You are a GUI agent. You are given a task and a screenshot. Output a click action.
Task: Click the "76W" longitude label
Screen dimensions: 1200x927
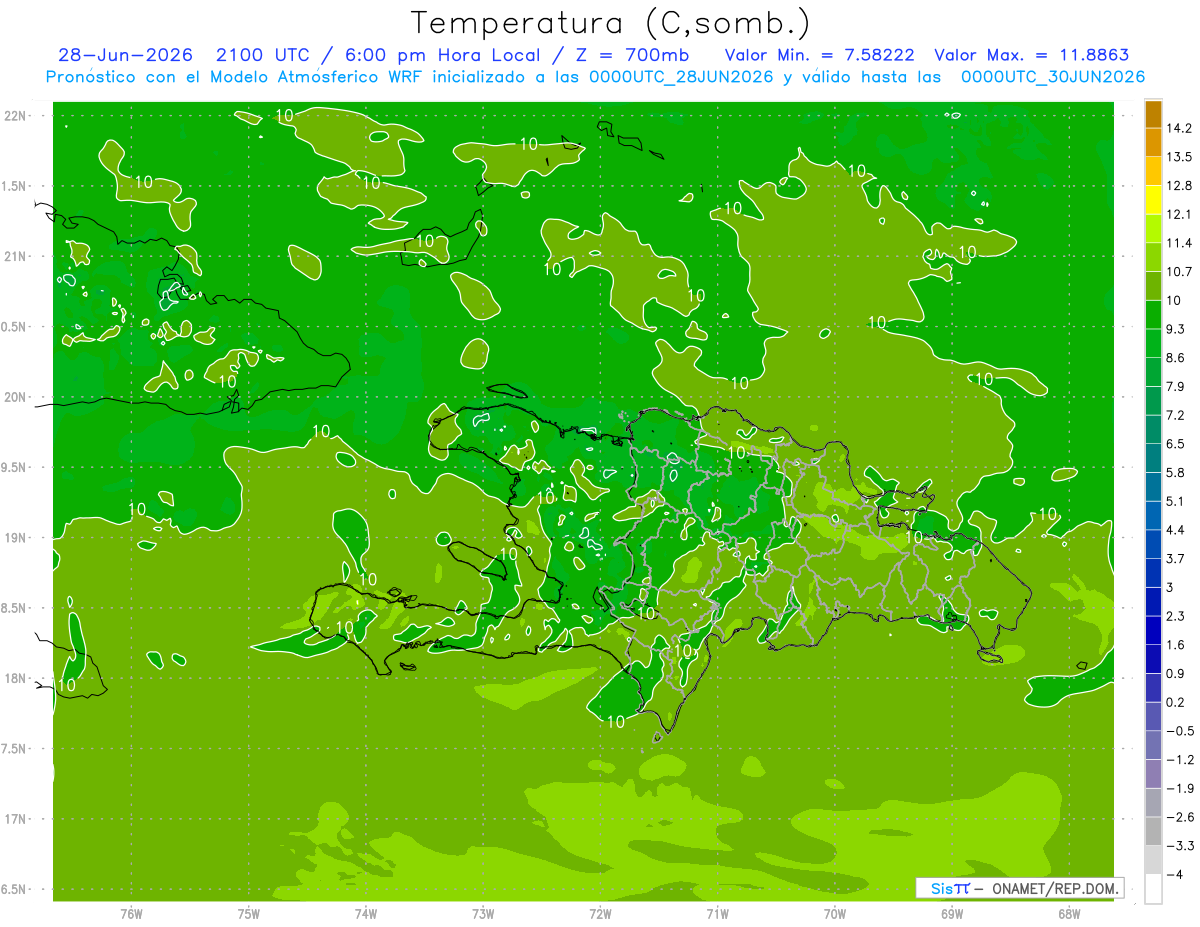[x=131, y=915]
